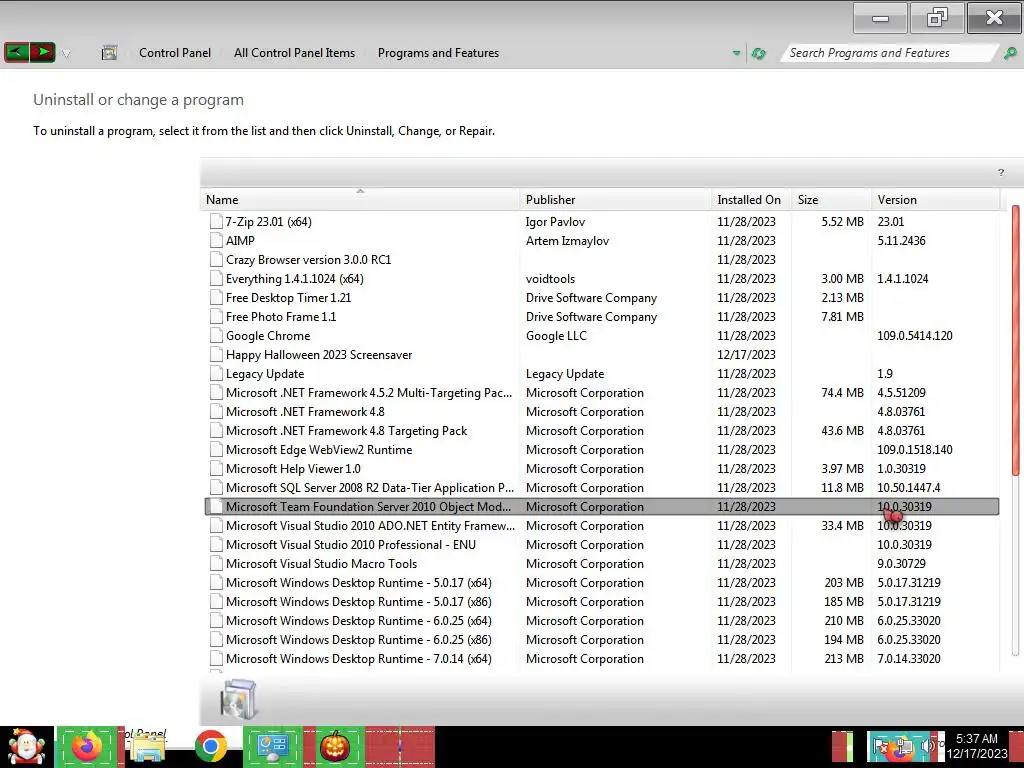Click the search magnifier icon
The width and height of the screenshot is (1024, 768).
click(1010, 53)
